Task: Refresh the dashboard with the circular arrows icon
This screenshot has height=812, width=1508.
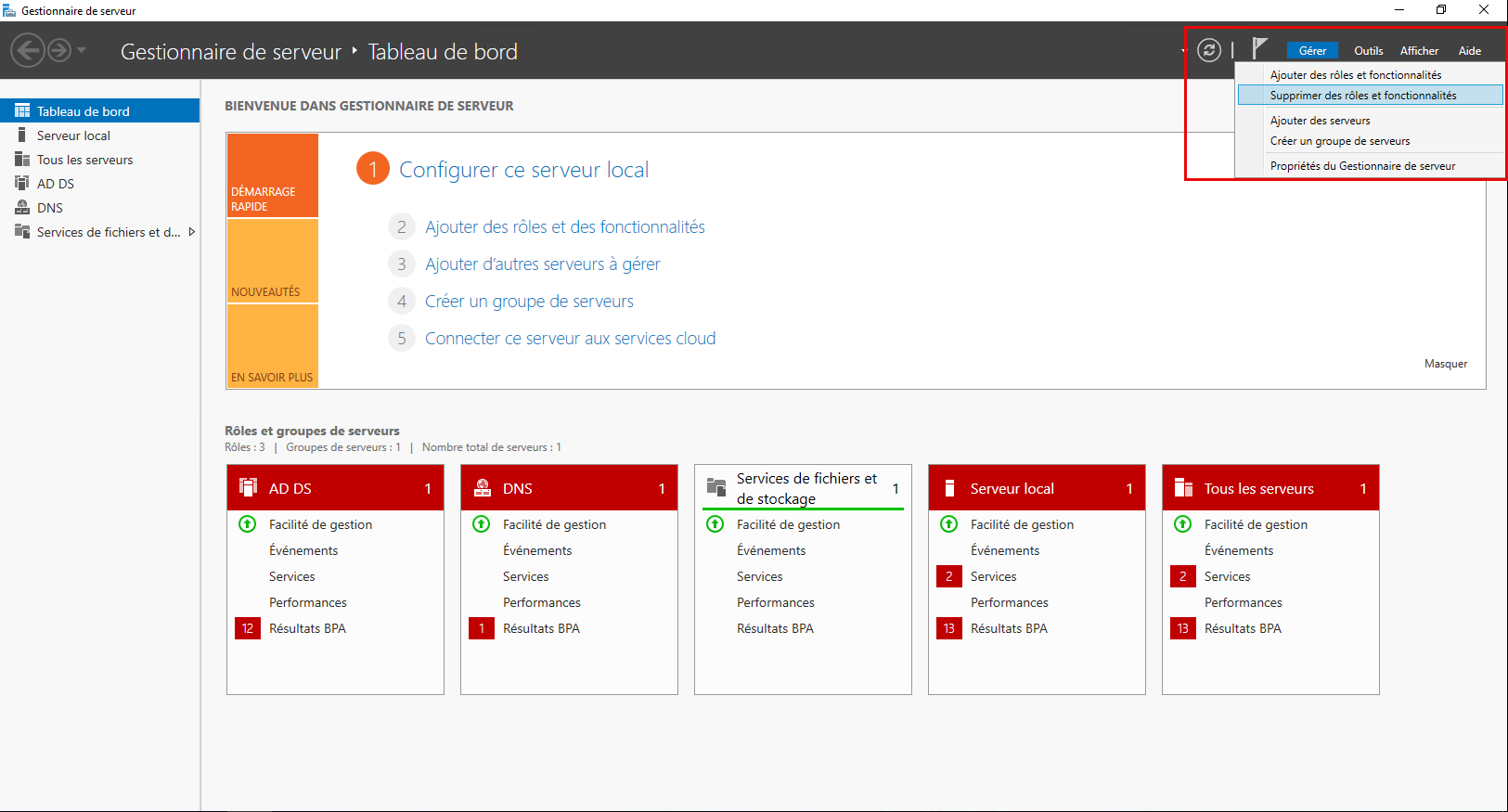Action: click(x=1208, y=50)
